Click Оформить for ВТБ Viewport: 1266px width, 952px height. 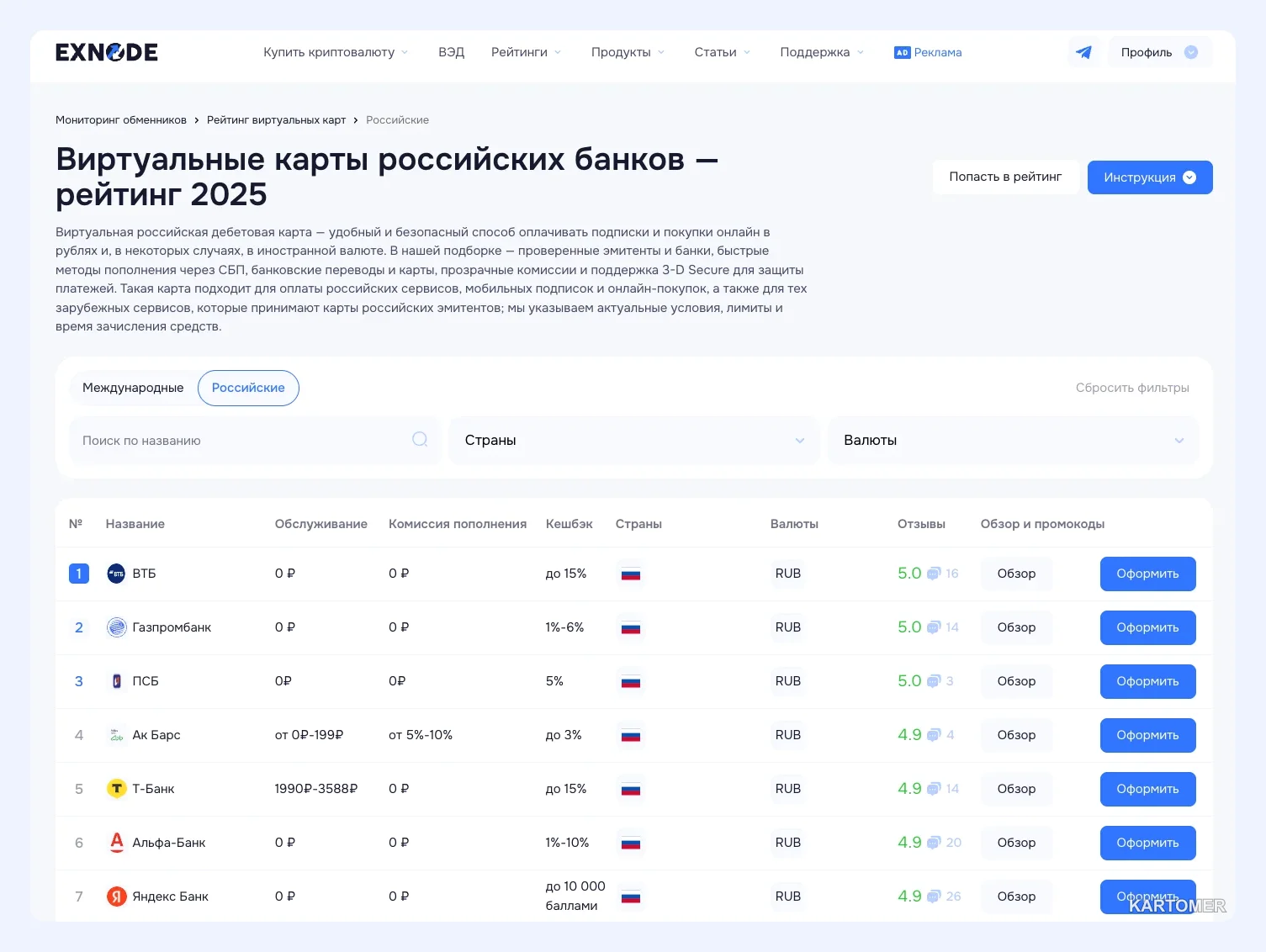pos(1147,574)
